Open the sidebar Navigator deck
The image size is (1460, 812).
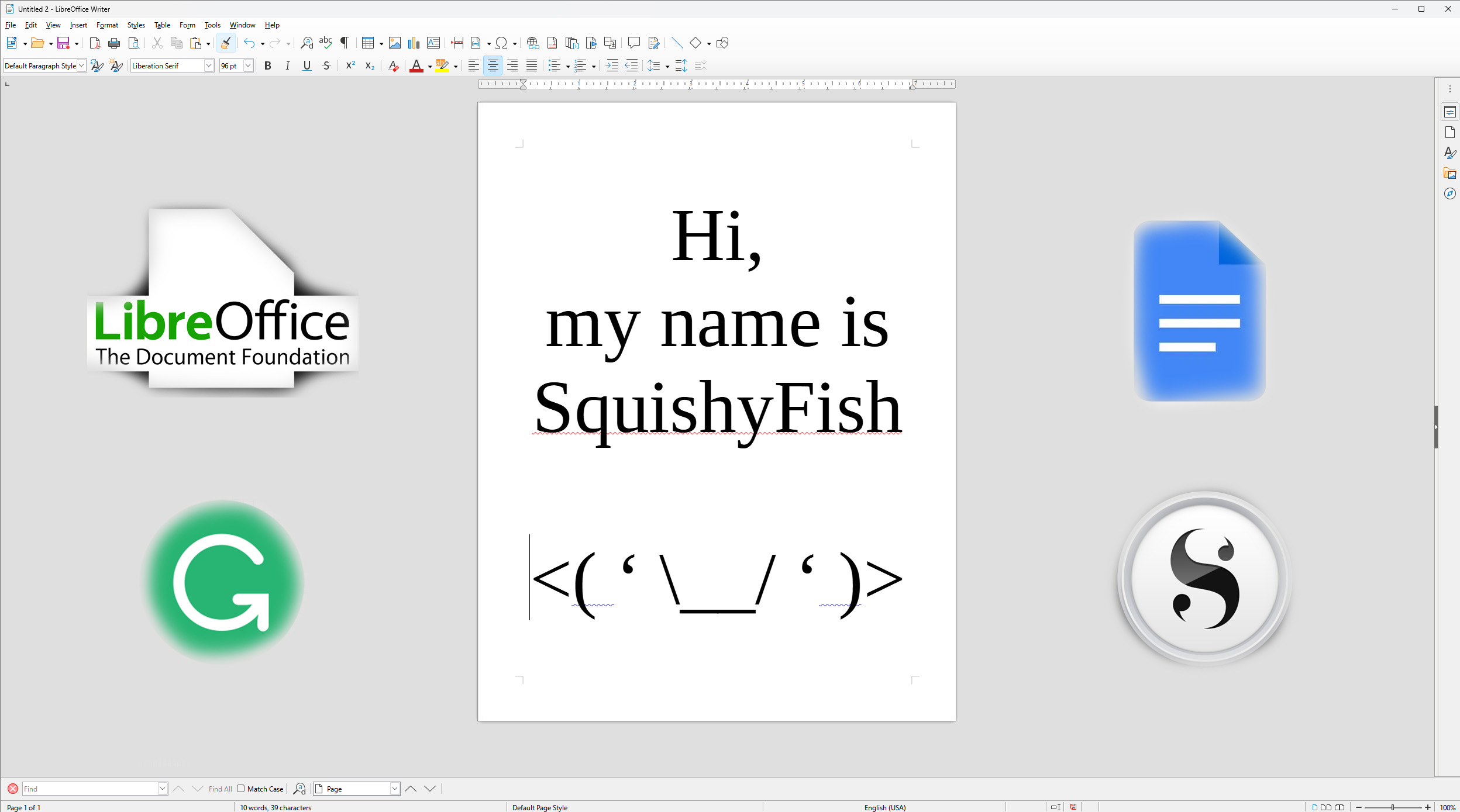(1449, 194)
